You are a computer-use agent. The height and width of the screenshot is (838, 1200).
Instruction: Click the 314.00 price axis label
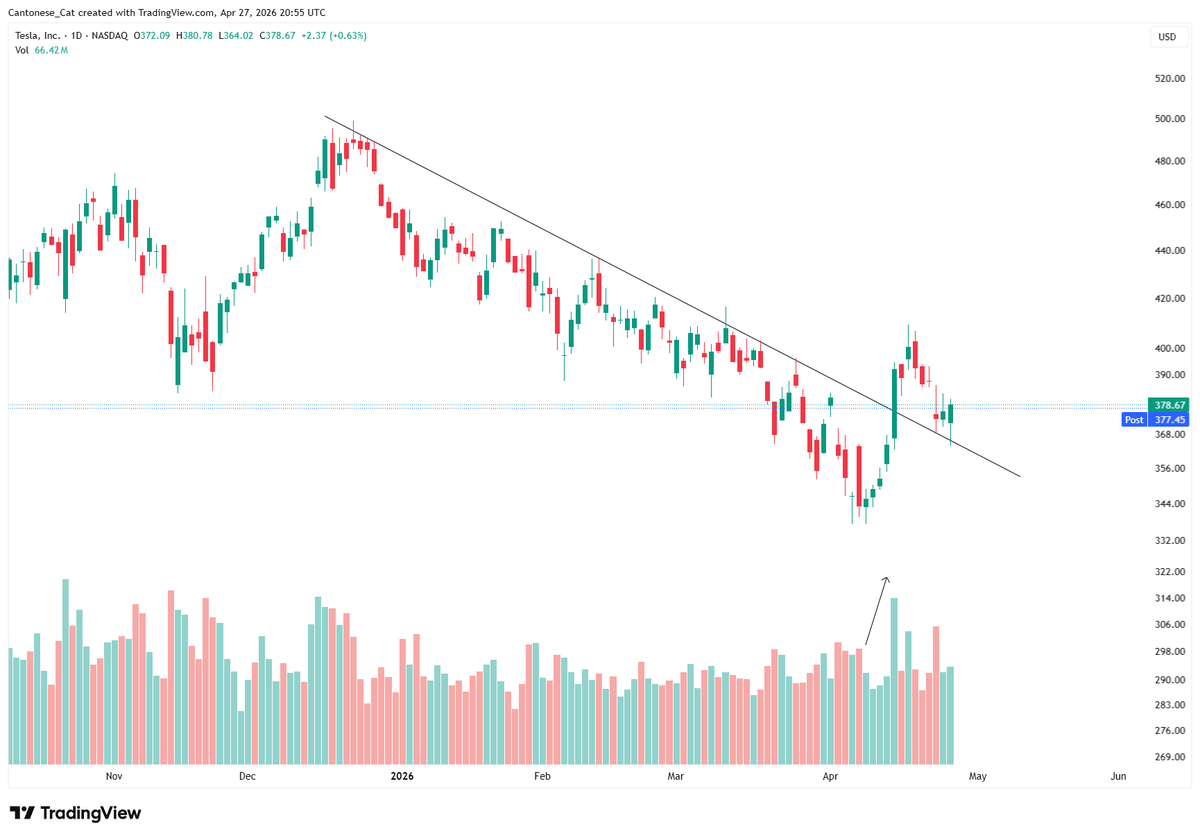tap(1169, 598)
